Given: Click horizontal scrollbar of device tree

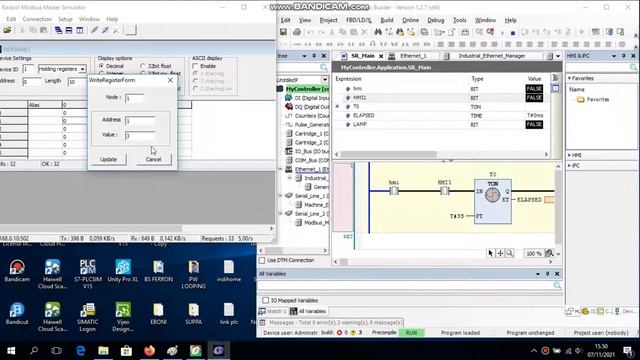Looking at the screenshot, I should (274, 250).
